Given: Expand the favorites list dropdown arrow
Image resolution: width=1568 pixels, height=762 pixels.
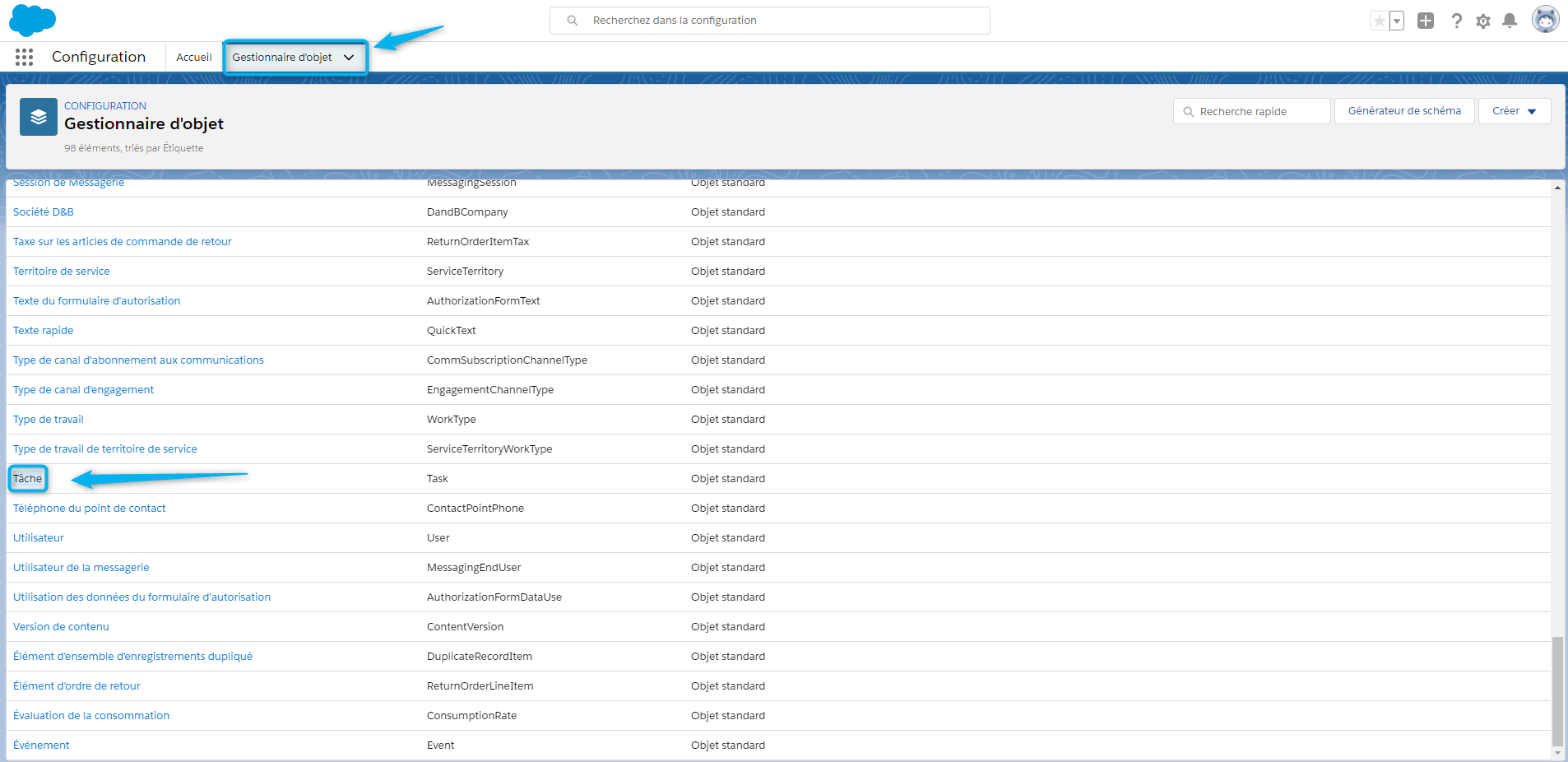Looking at the screenshot, I should point(1397,21).
